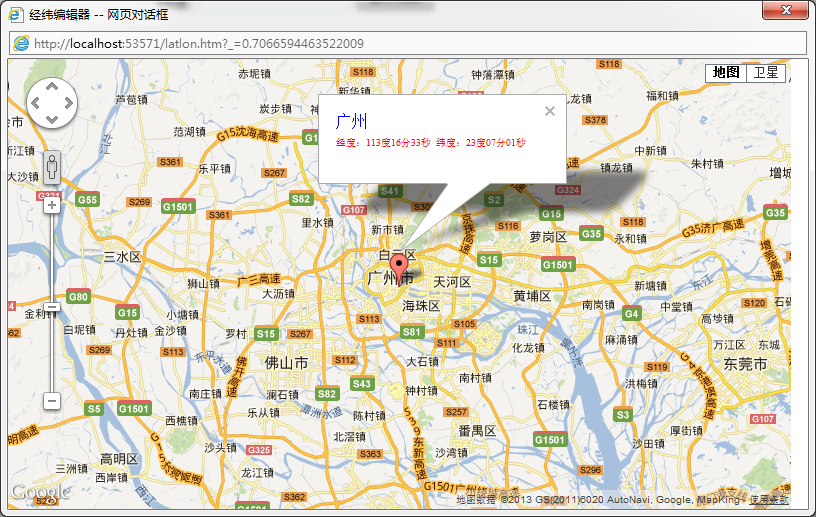Click the 钟落潭镇 town label
Image resolution: width=816 pixels, height=517 pixels.
click(493, 75)
